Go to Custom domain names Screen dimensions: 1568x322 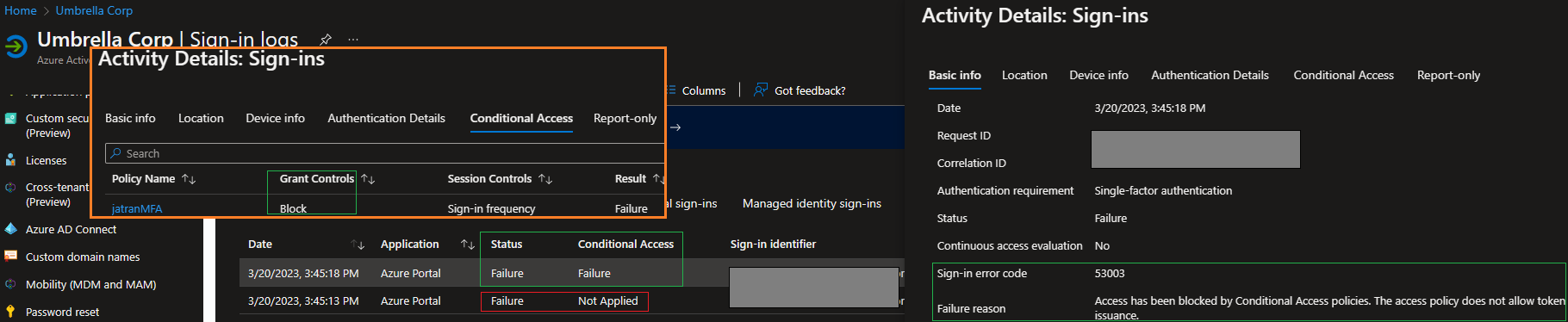[82, 257]
